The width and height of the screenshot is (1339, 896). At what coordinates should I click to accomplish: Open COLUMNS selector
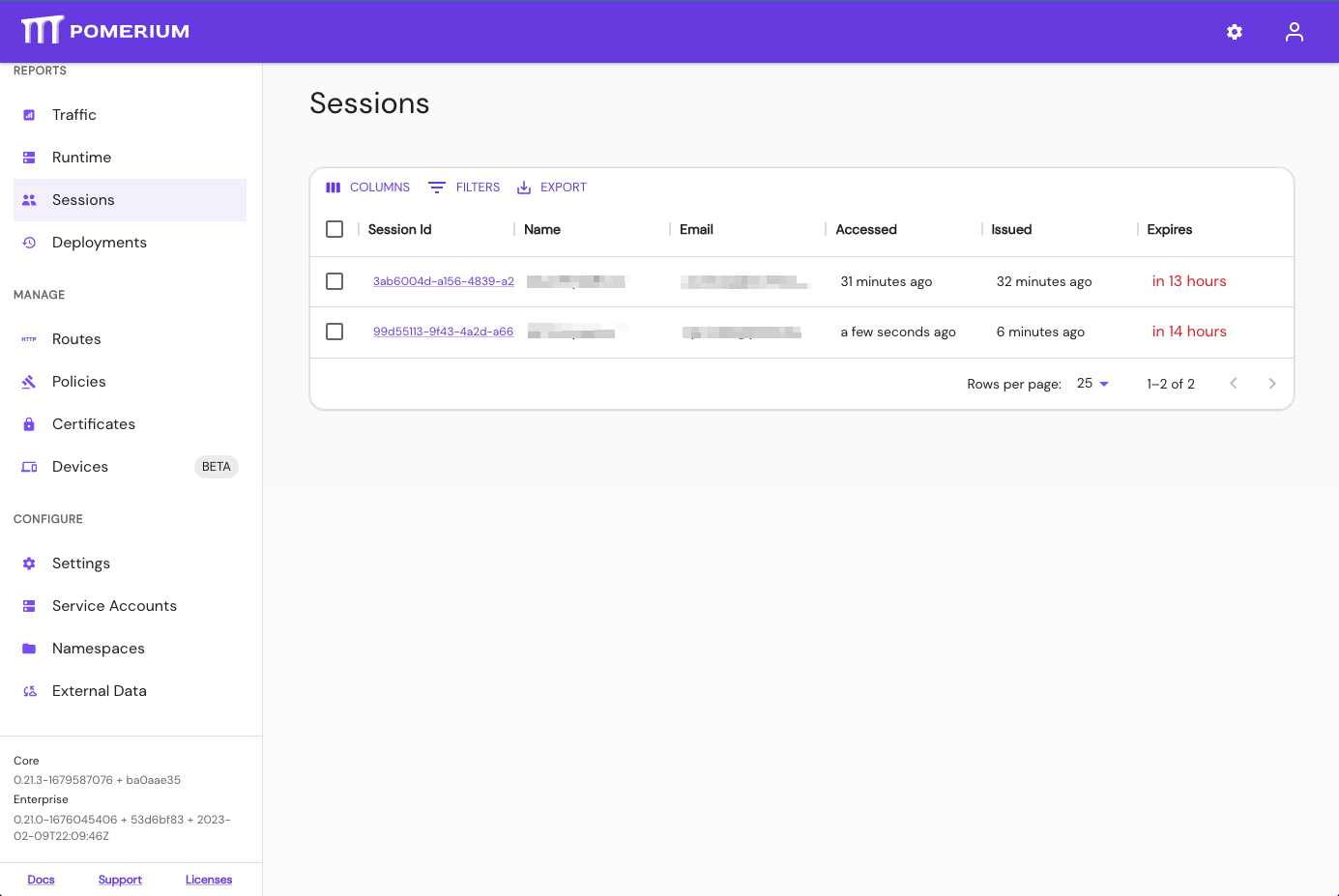367,188
